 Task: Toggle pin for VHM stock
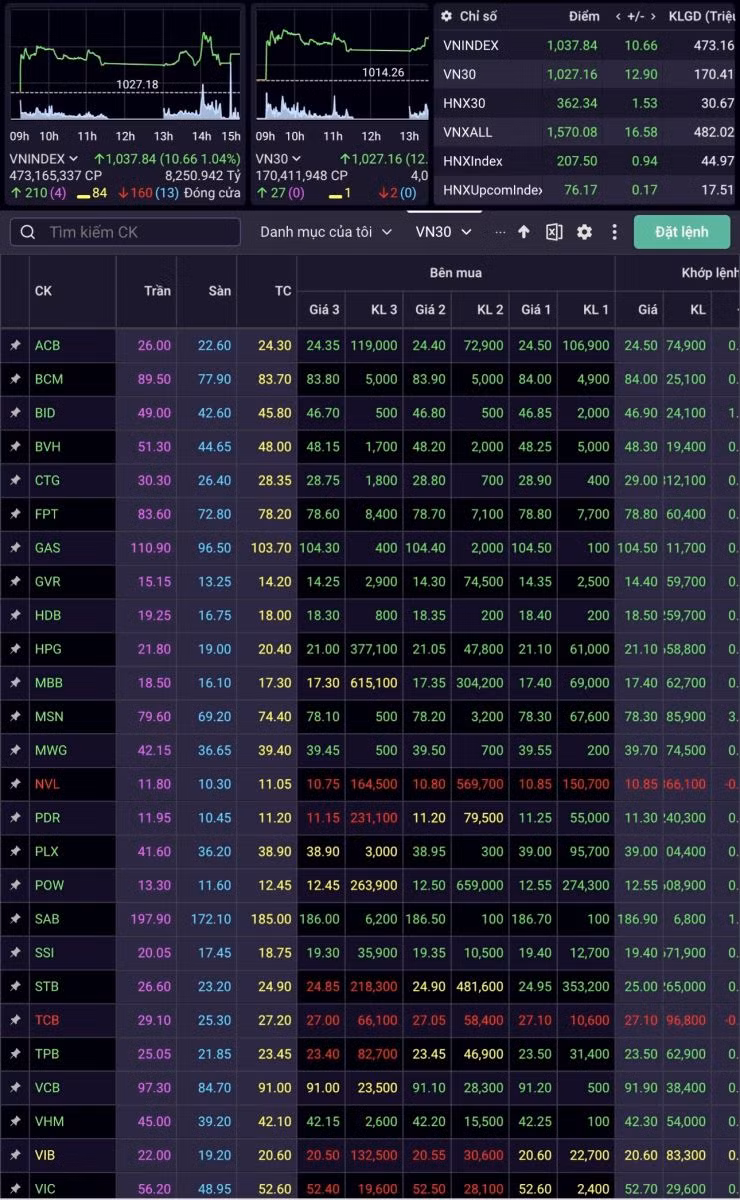(15, 1122)
